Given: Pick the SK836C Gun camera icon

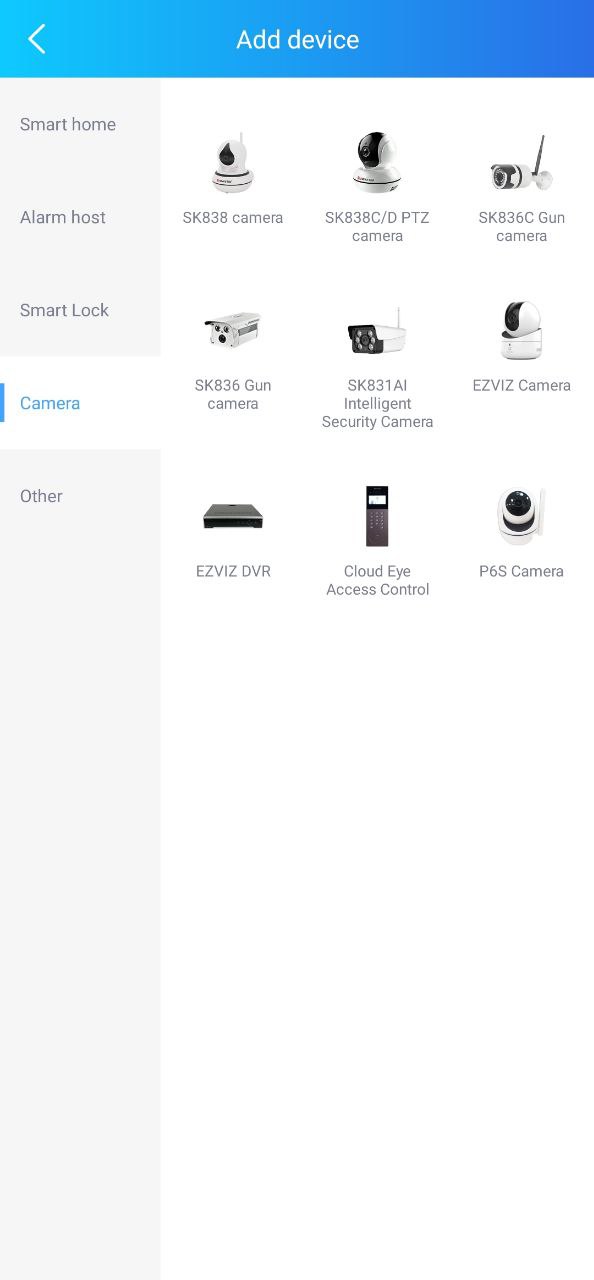Looking at the screenshot, I should (x=521, y=164).
